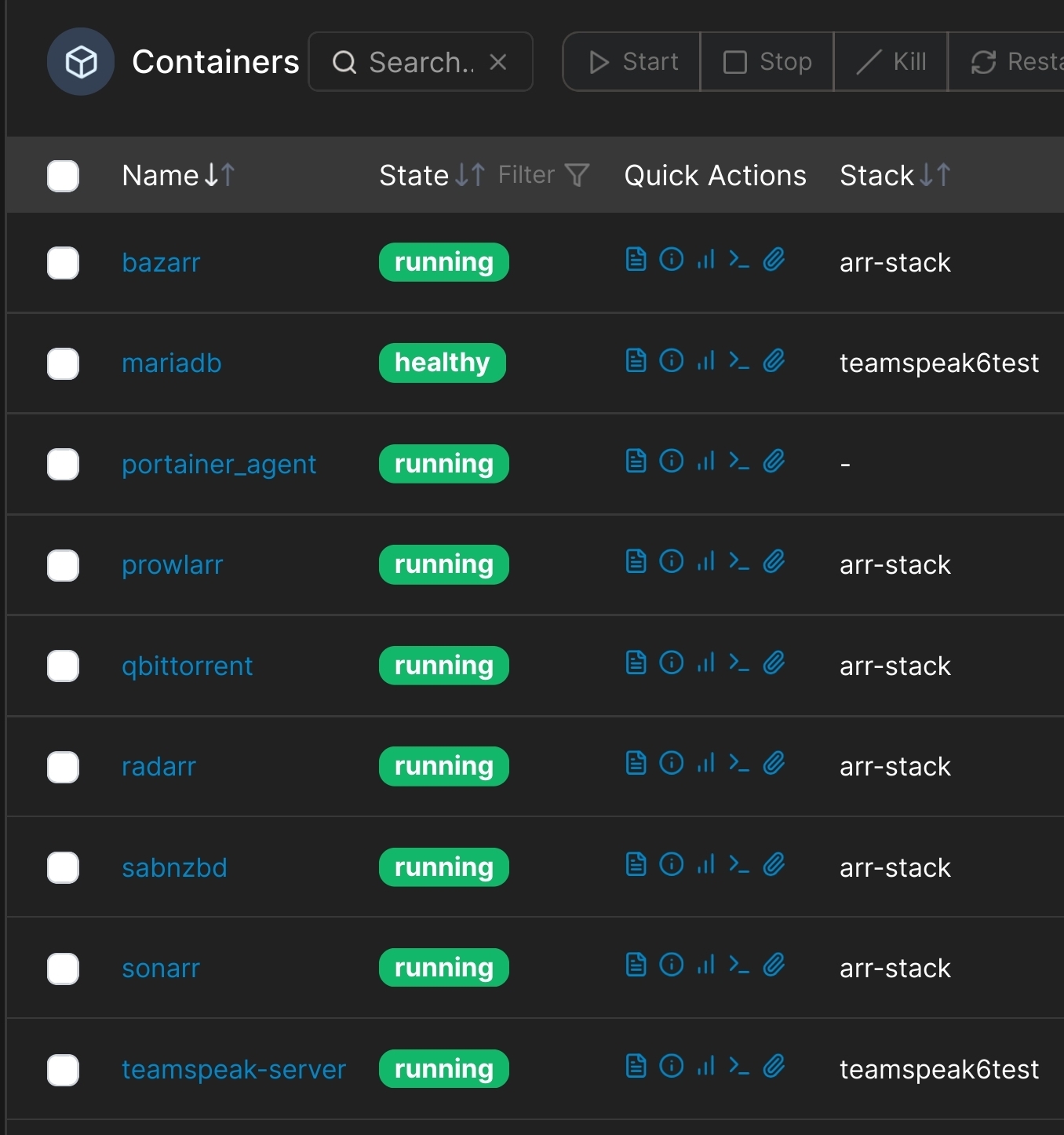Click the Restart button
Viewport: 1064px width, 1135px height.
click(1007, 61)
